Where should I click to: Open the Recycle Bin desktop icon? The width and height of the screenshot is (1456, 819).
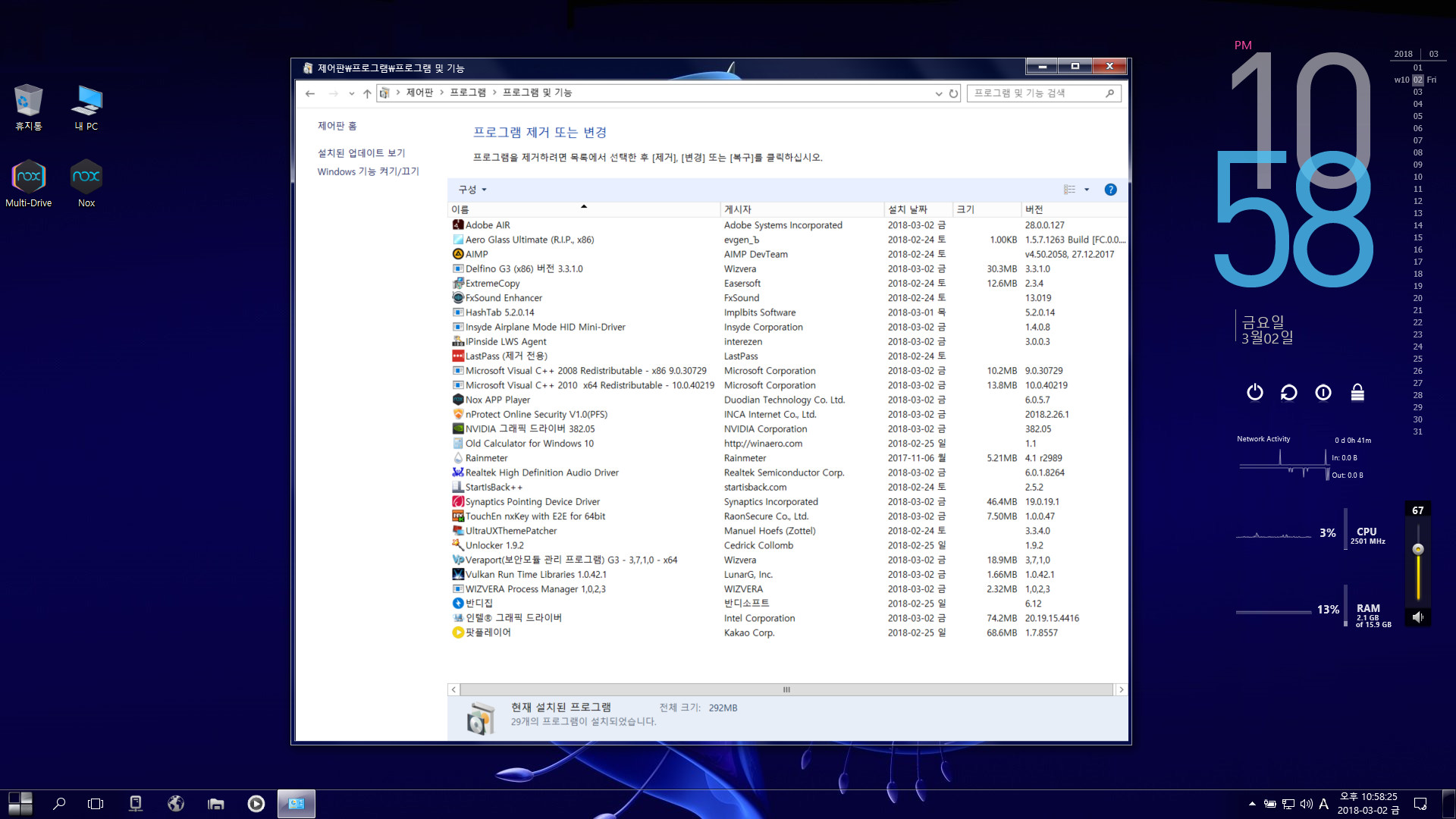tap(28, 107)
